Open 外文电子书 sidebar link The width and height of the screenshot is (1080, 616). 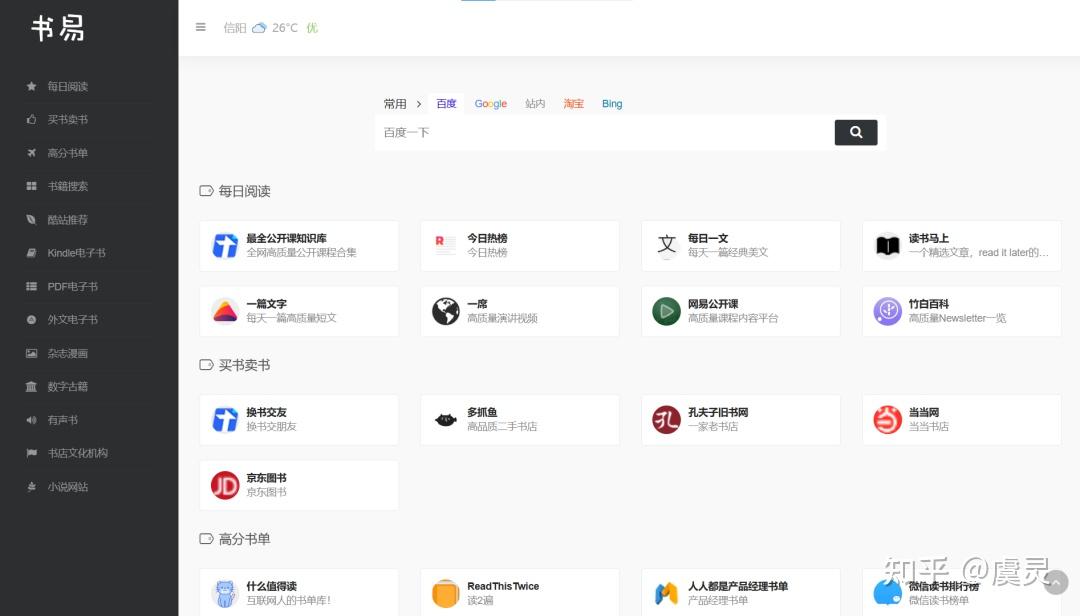72,320
